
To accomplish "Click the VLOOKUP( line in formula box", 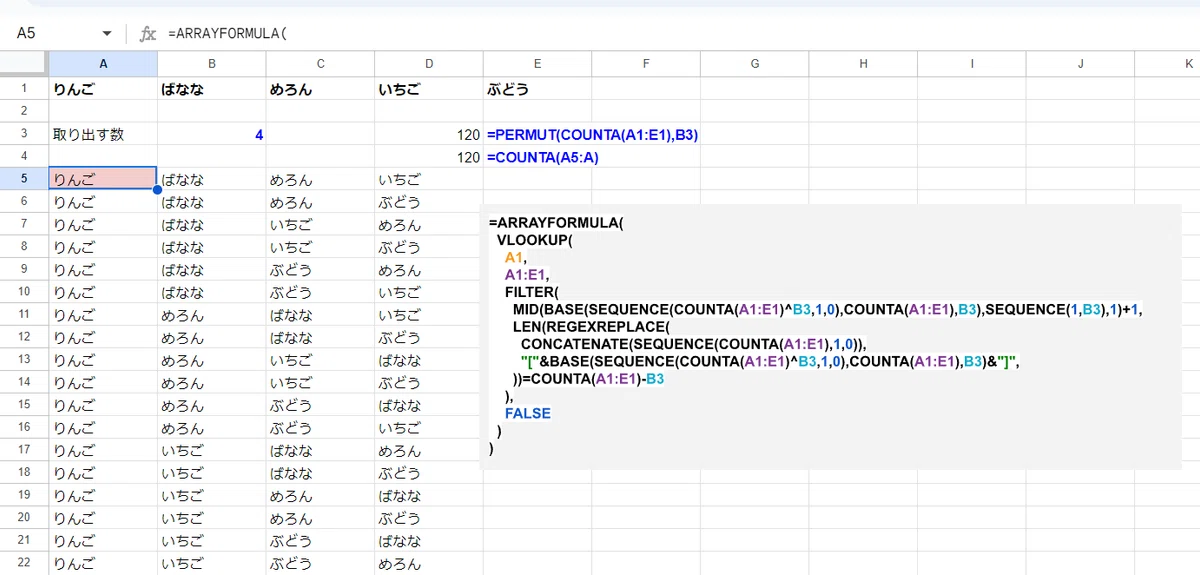I will pos(535,240).
